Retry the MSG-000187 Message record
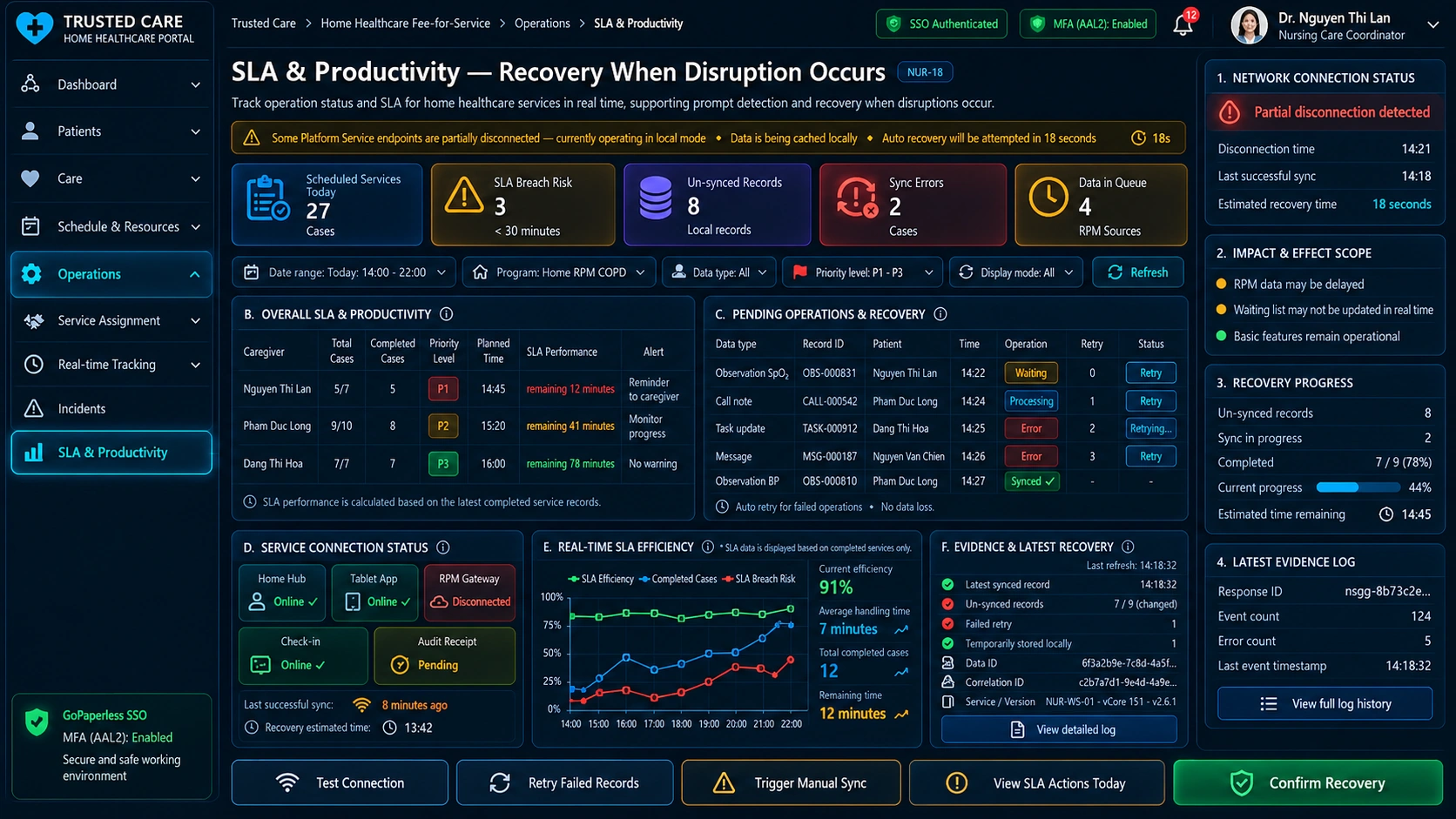The height and width of the screenshot is (819, 1456). pyautogui.click(x=1150, y=456)
